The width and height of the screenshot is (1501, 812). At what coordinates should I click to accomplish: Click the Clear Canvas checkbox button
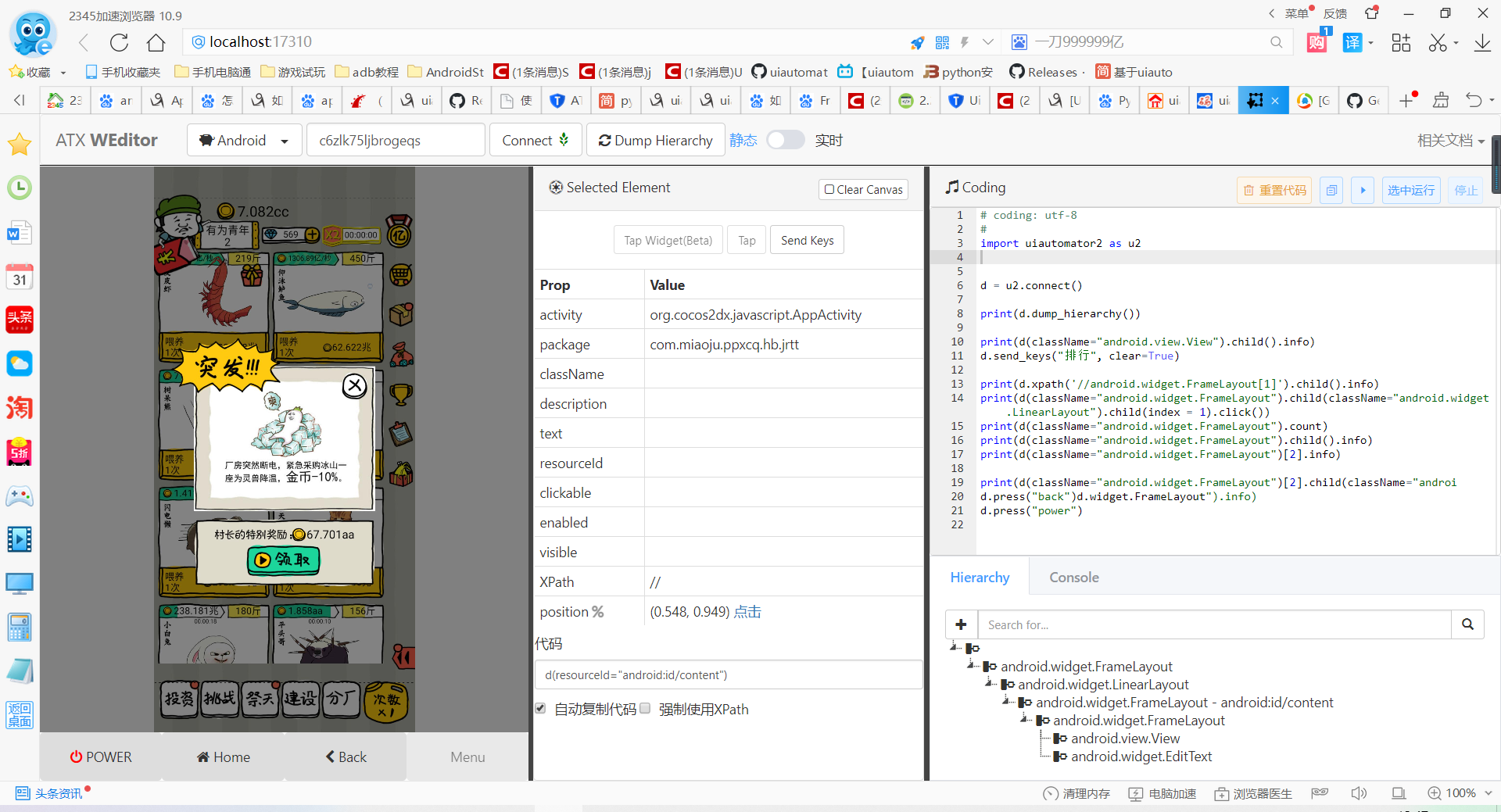[864, 189]
